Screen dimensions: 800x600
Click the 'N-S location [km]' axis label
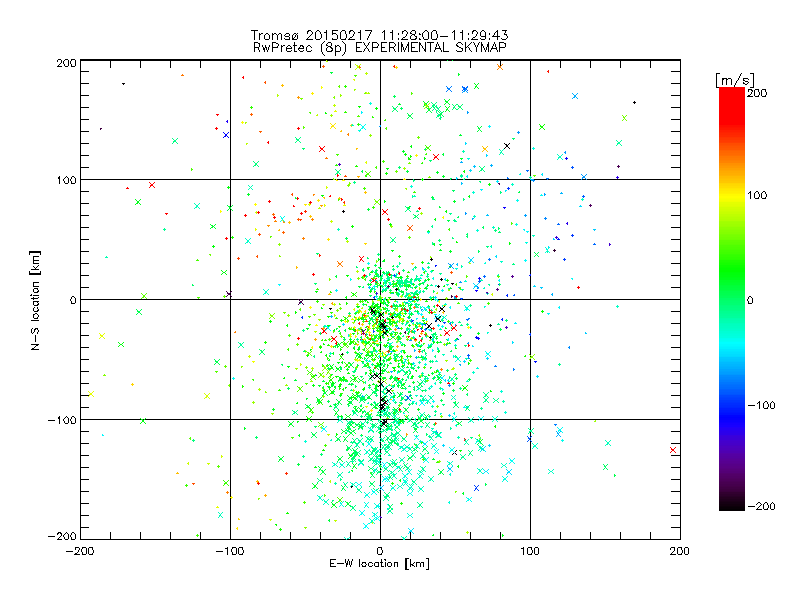click(35, 301)
